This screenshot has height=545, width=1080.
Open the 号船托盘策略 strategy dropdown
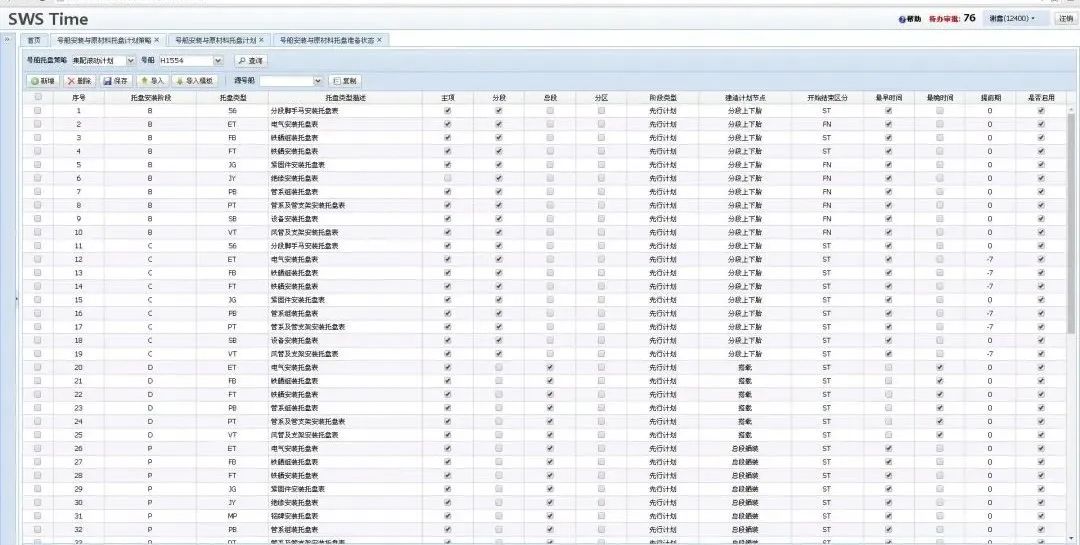click(x=131, y=61)
